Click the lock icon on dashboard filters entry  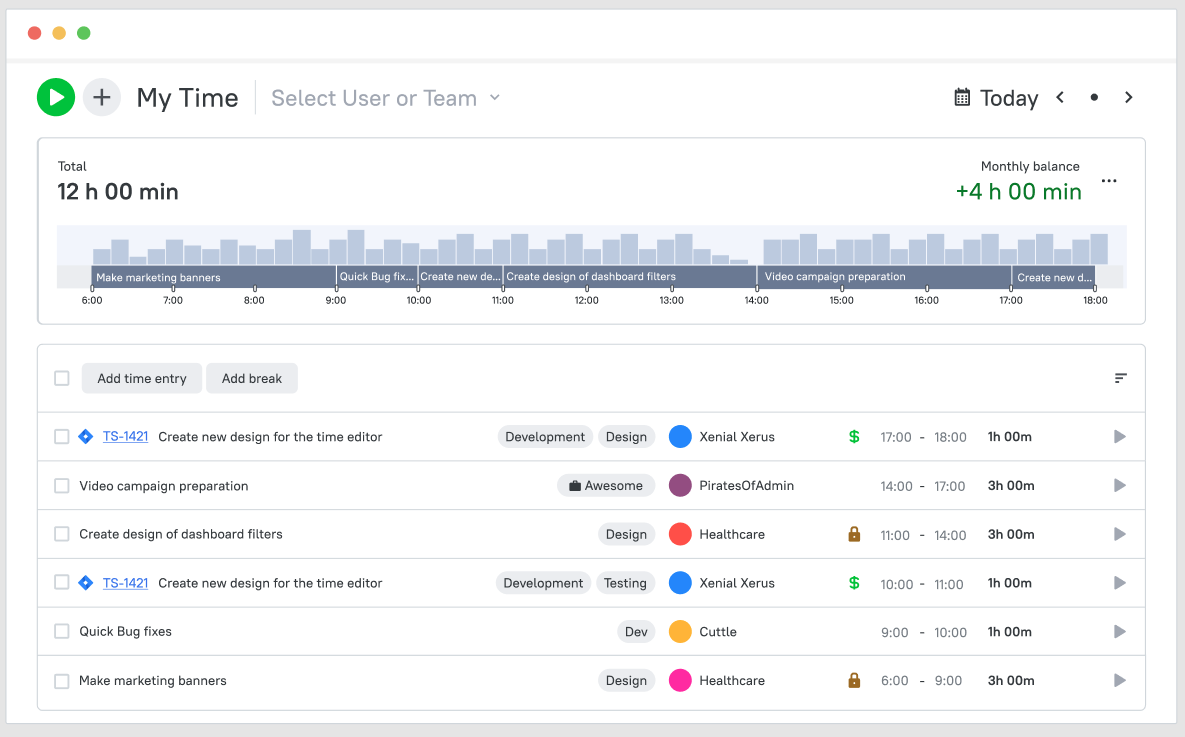click(854, 534)
